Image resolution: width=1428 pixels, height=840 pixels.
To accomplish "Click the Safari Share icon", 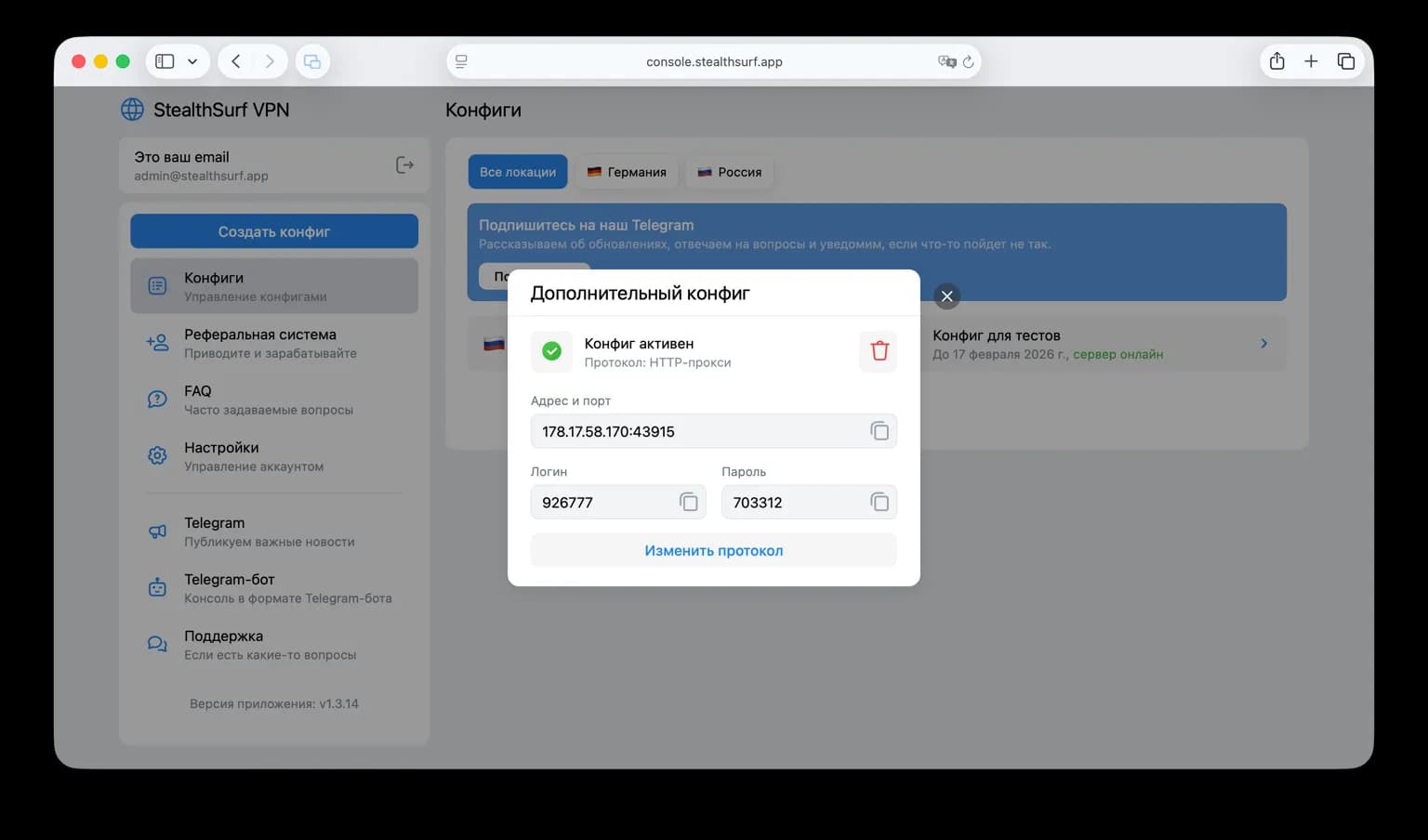I will point(1276,61).
